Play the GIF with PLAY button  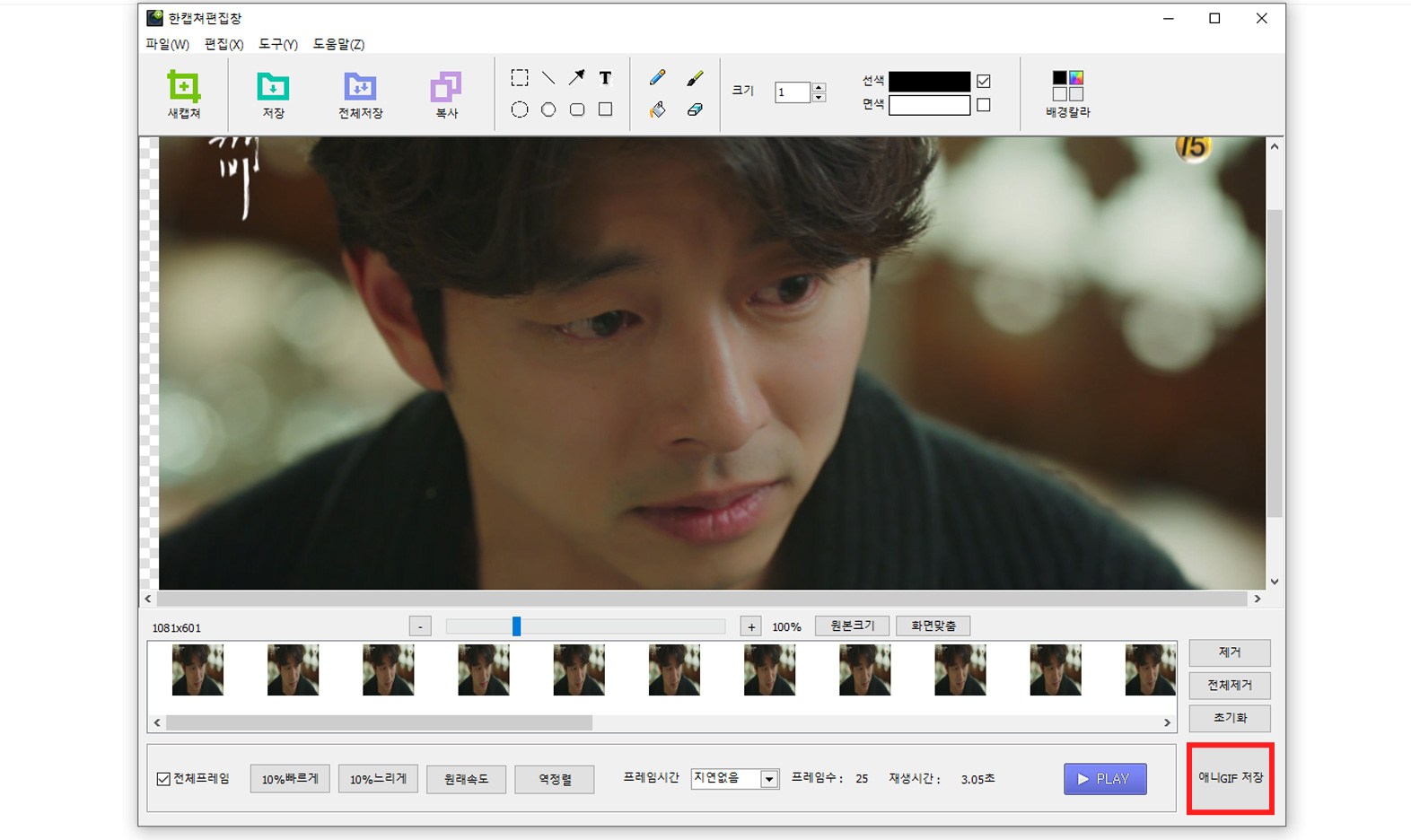pos(1105,779)
